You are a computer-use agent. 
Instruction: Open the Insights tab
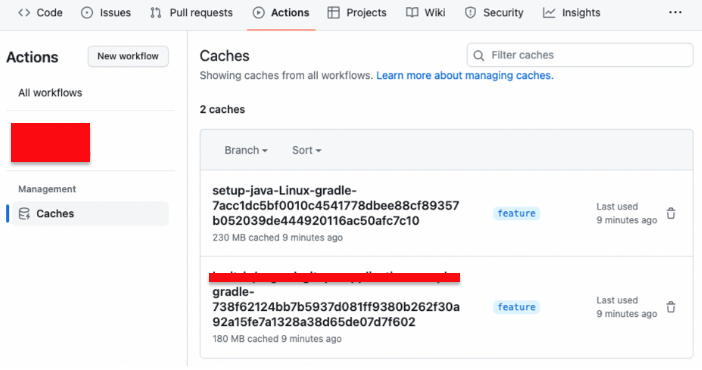pyautogui.click(x=571, y=13)
